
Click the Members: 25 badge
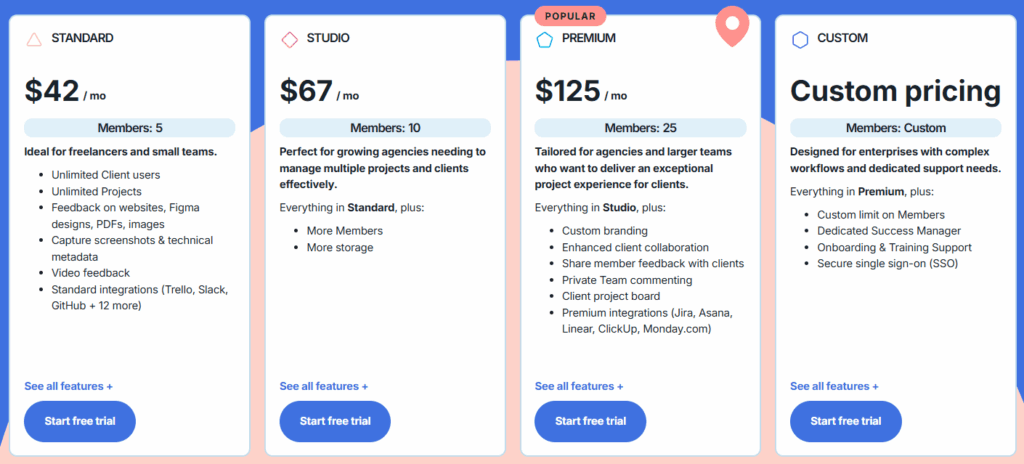pyautogui.click(x=640, y=128)
